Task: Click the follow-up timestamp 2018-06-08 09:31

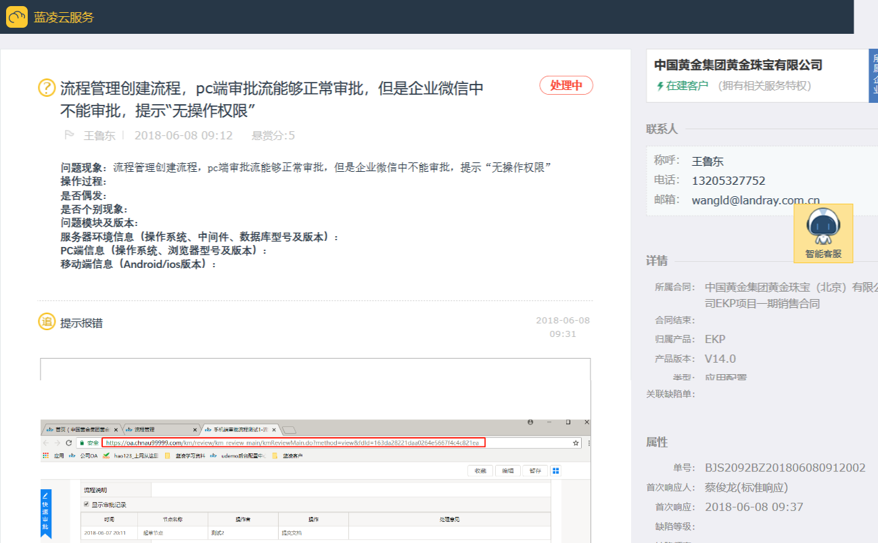Action: click(x=562, y=327)
